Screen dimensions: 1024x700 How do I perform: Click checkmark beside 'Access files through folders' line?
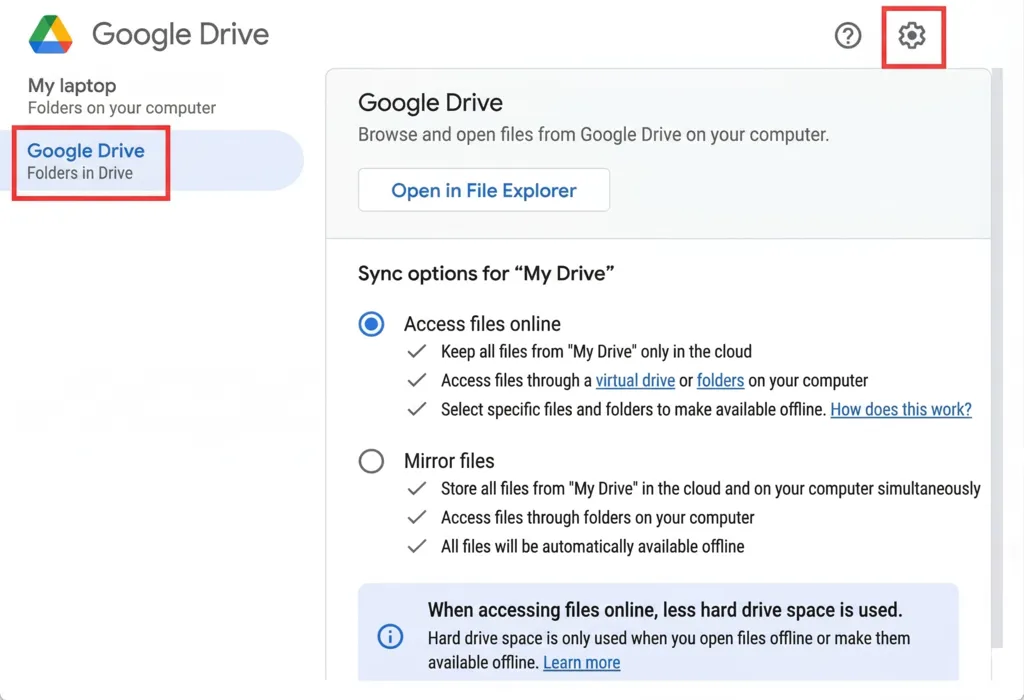[x=417, y=518]
